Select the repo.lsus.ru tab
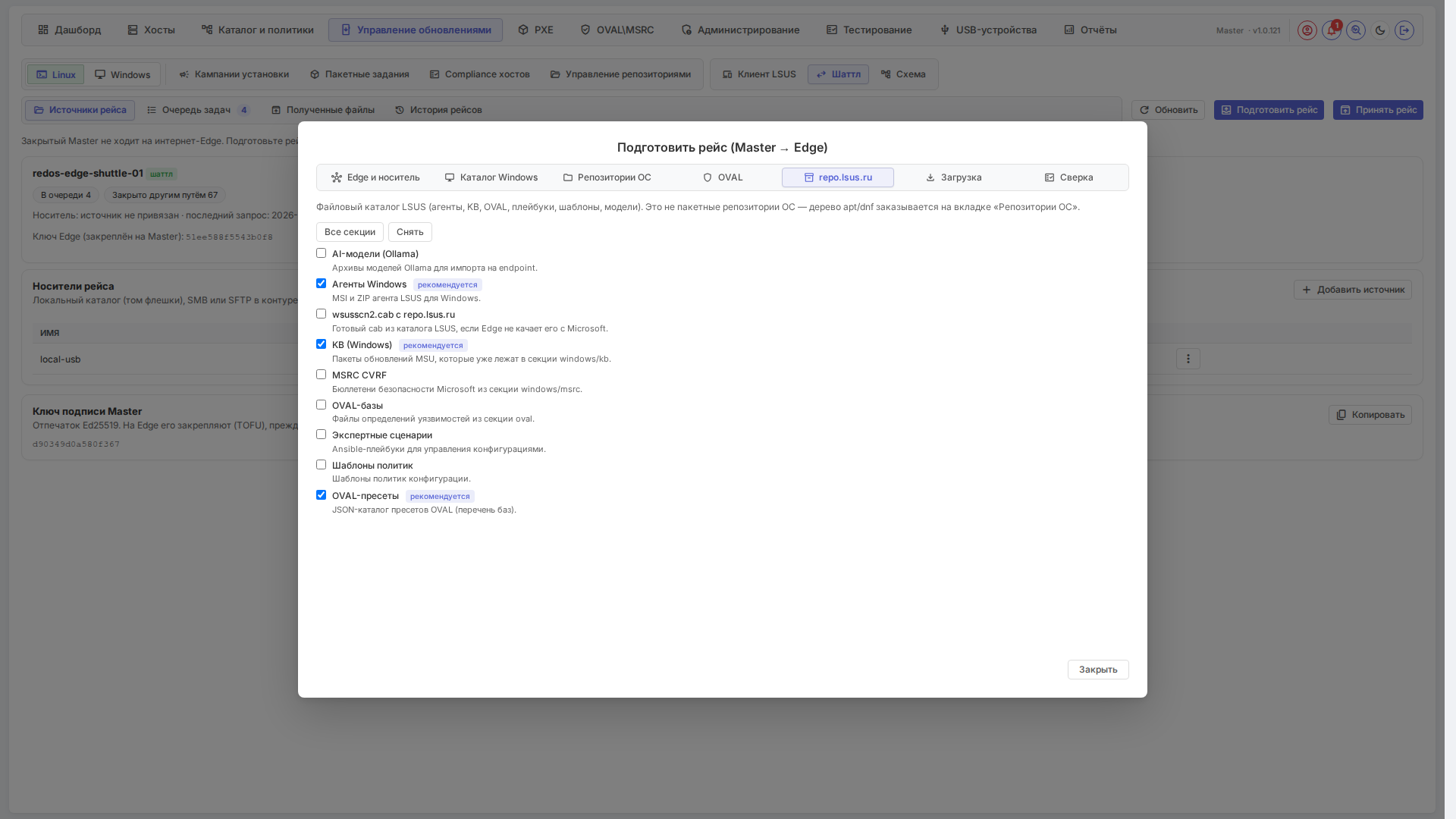The width and height of the screenshot is (1456, 819). tap(838, 177)
